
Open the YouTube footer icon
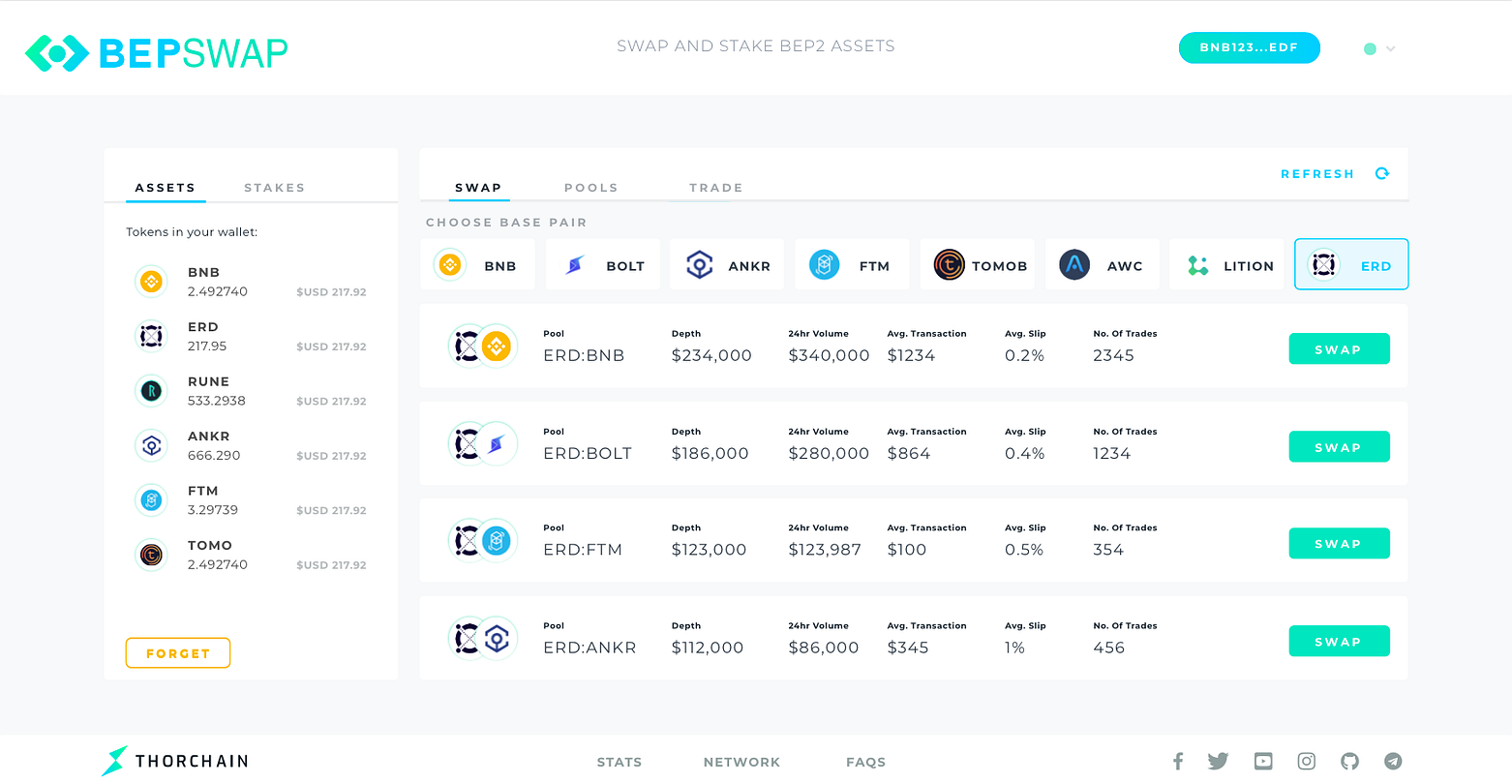click(1263, 762)
